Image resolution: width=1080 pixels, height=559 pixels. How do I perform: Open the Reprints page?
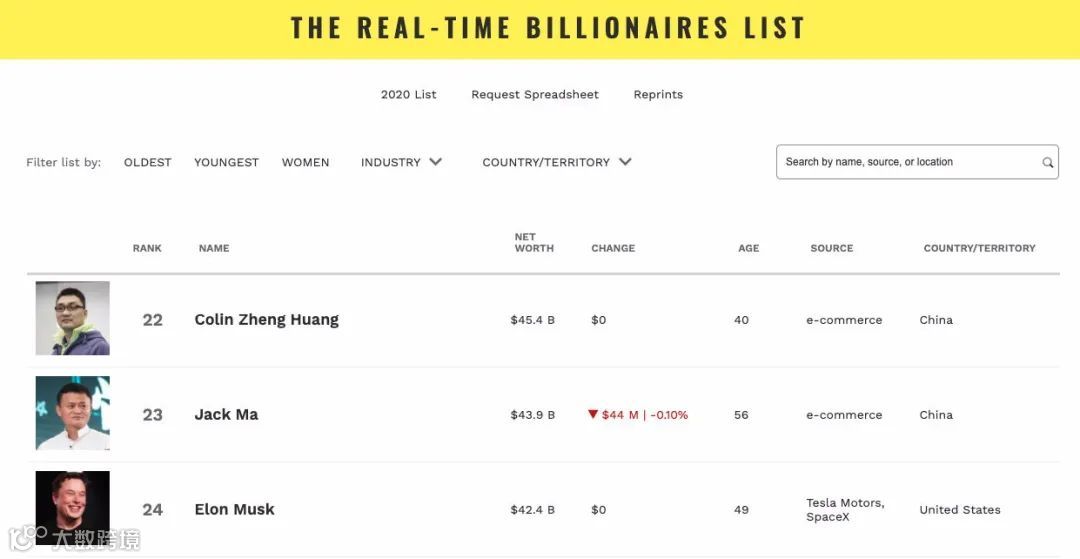pyautogui.click(x=658, y=95)
